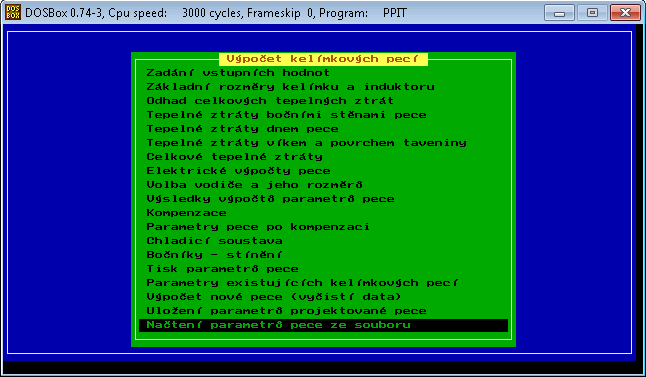Click highlighted Načtení parametrů pece ze souboru

coord(323,325)
